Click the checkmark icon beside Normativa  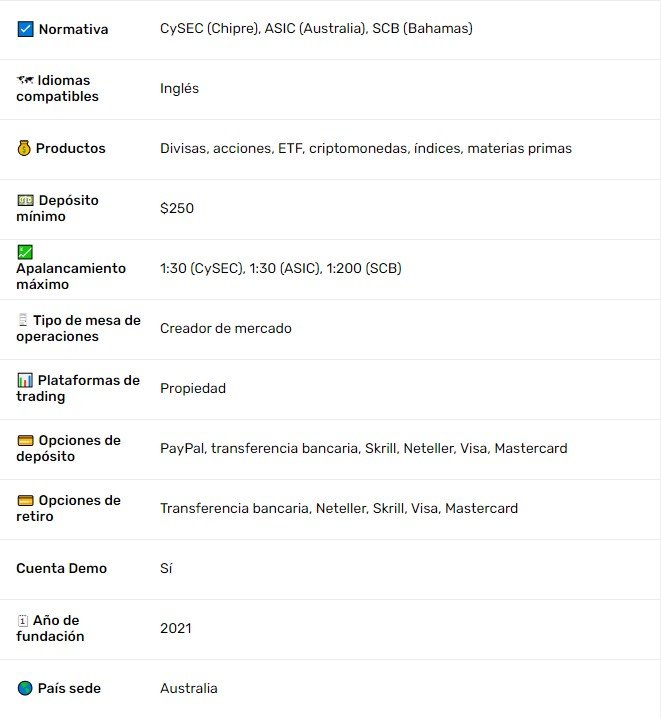point(25,29)
